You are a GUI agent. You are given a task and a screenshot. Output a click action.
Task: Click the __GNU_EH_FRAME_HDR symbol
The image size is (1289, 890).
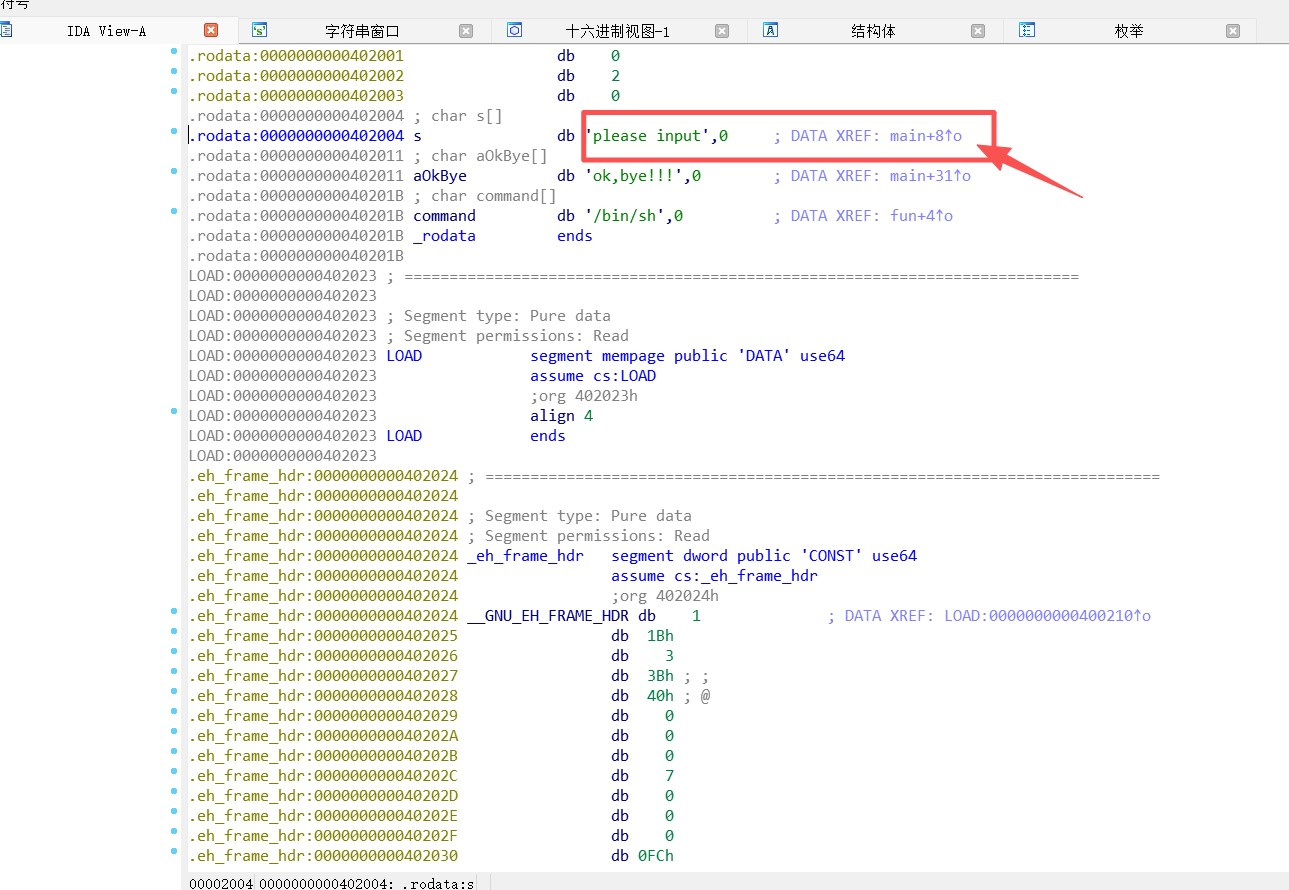(548, 616)
